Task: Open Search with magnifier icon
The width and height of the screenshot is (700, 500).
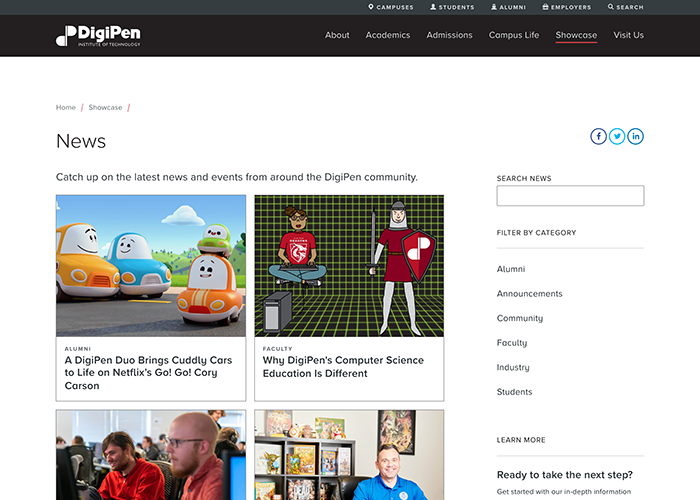Action: click(x=625, y=7)
